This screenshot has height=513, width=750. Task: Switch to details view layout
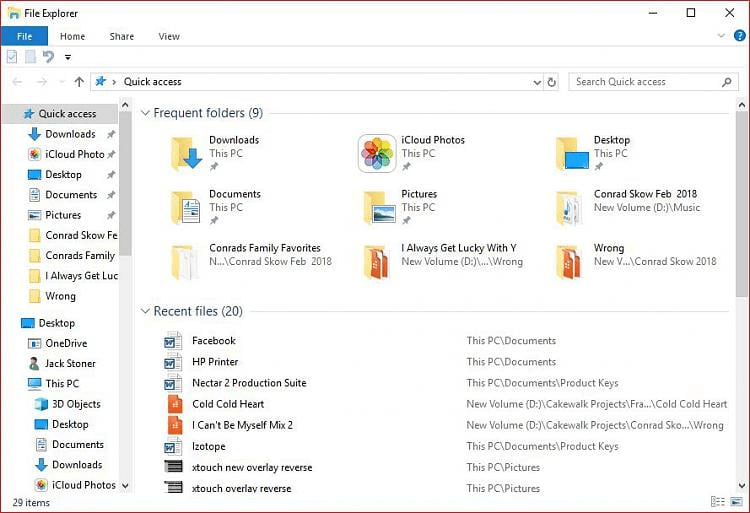(x=718, y=501)
